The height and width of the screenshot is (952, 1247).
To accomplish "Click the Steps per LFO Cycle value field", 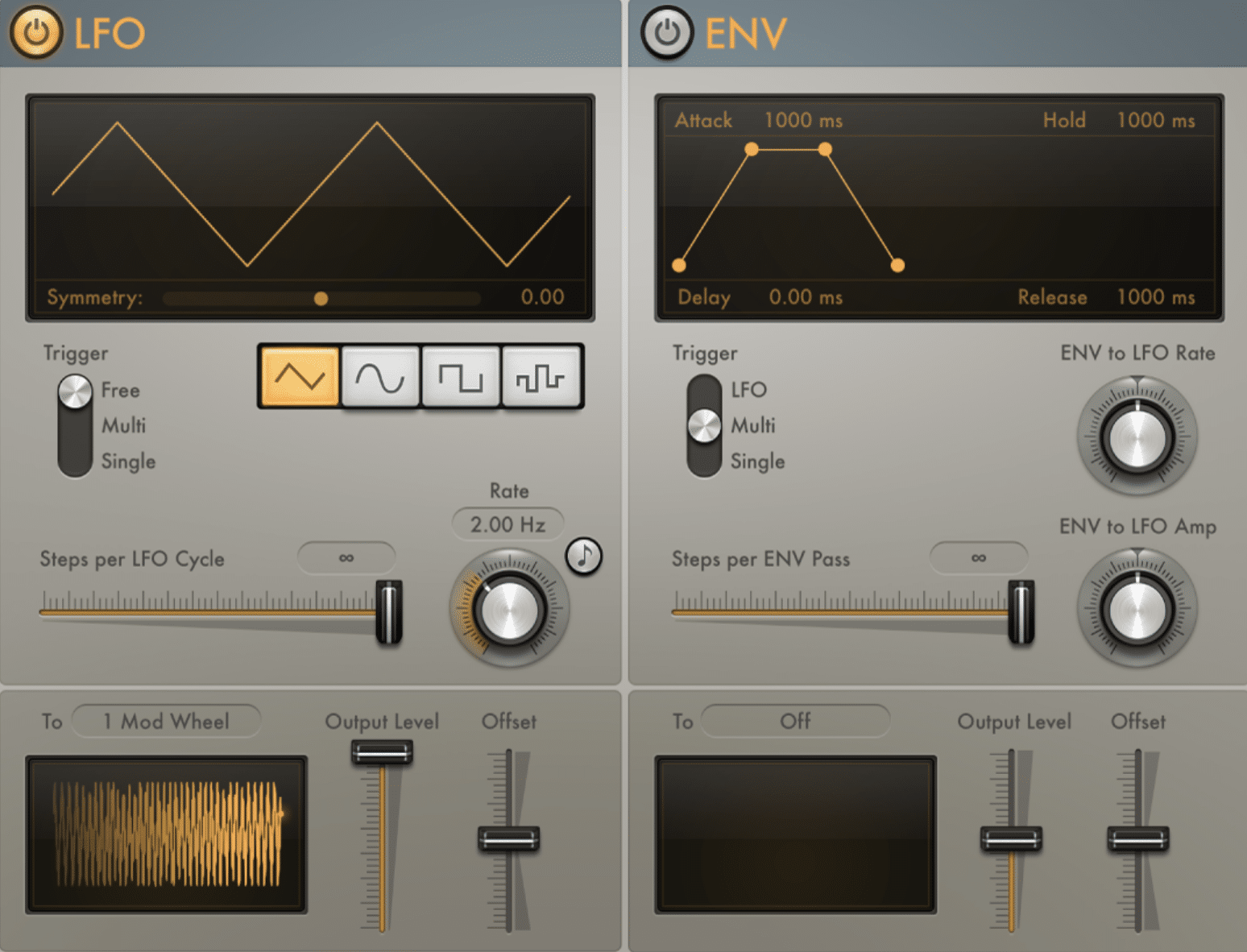I will [x=346, y=557].
